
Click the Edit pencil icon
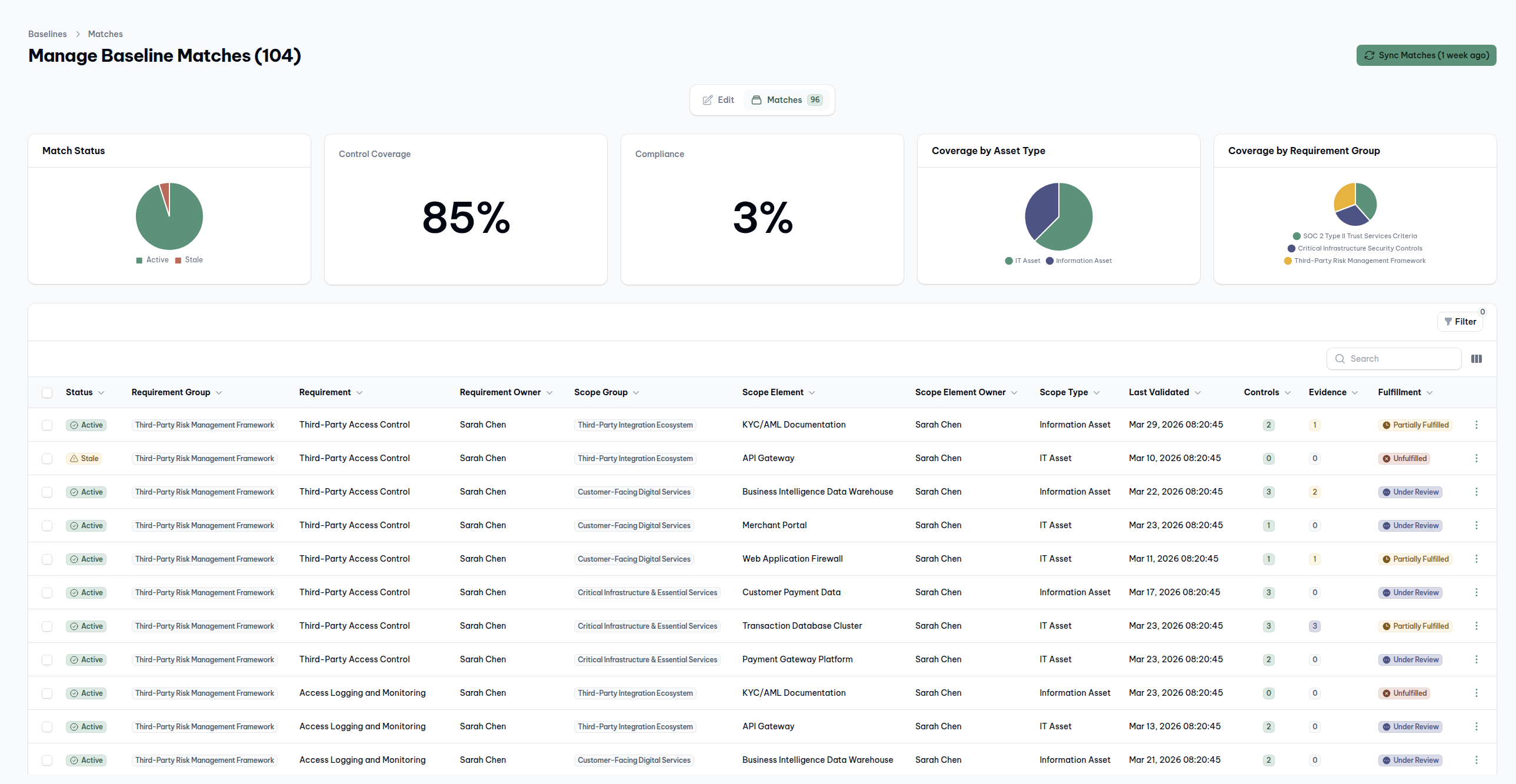tap(707, 100)
